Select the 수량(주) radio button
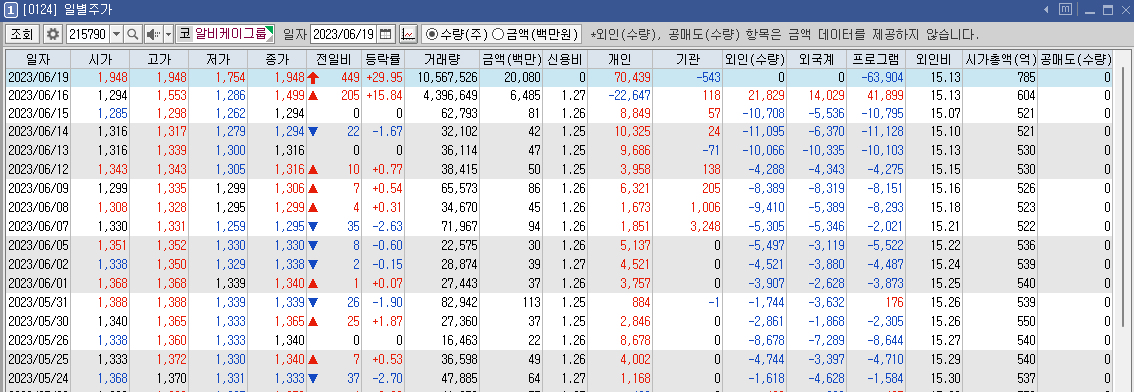 point(432,34)
